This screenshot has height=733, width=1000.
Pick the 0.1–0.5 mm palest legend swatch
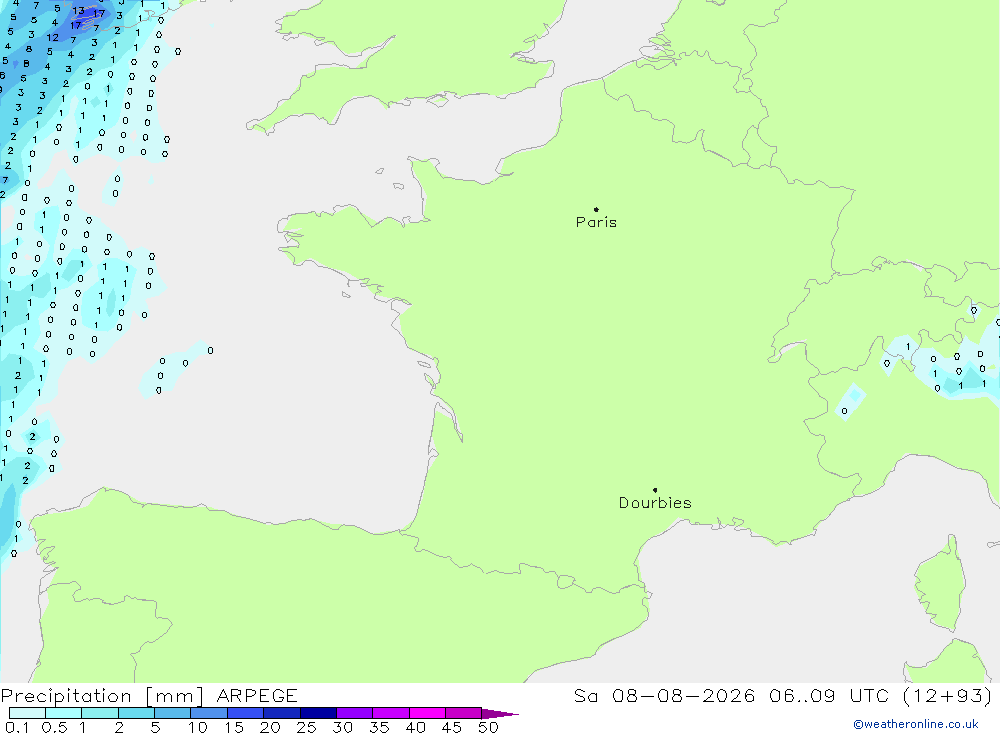[27, 713]
